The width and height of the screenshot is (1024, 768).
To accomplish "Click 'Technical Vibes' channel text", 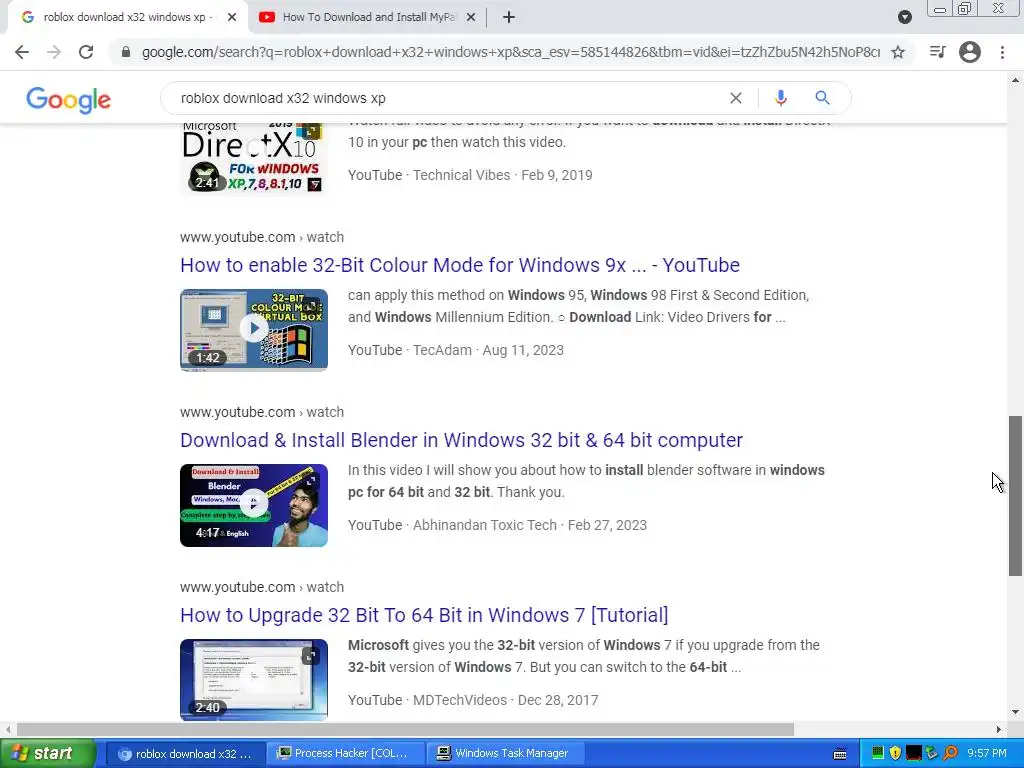I will (x=462, y=175).
